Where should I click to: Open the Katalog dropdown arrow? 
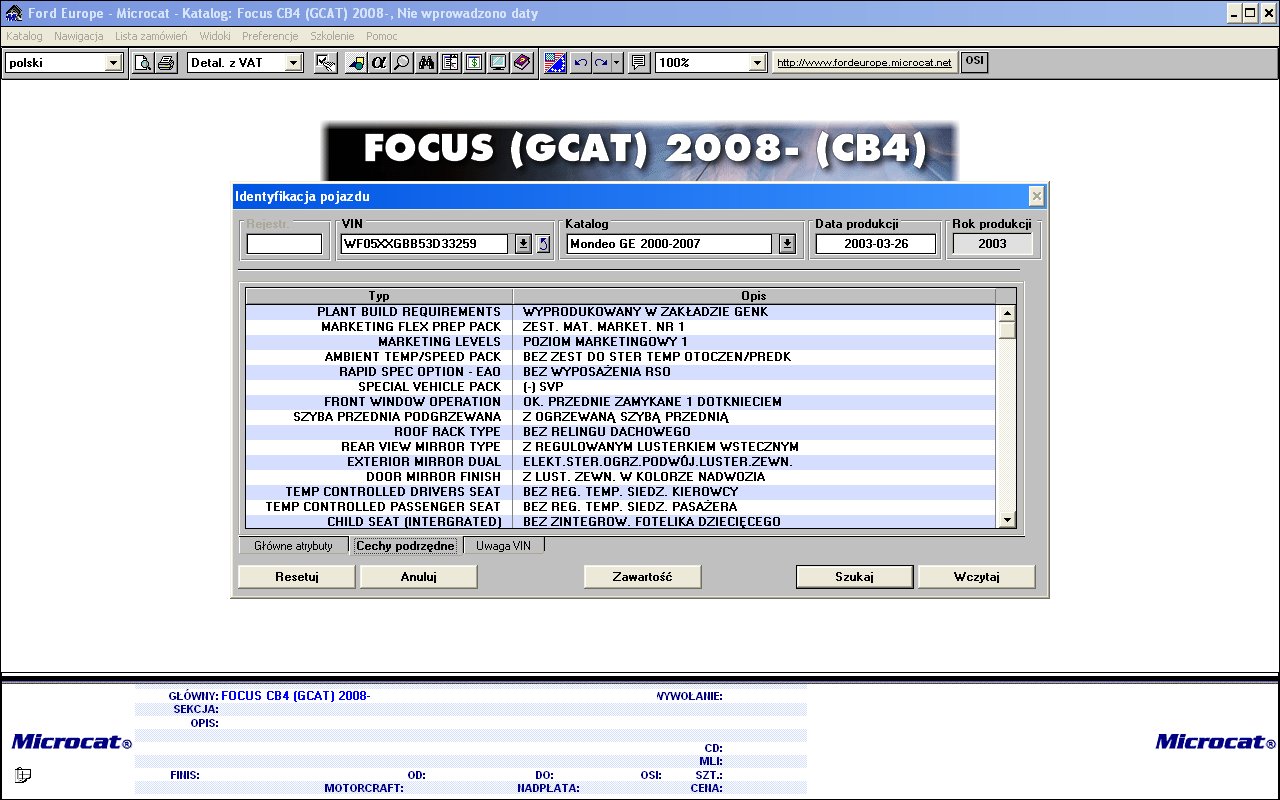coord(787,244)
